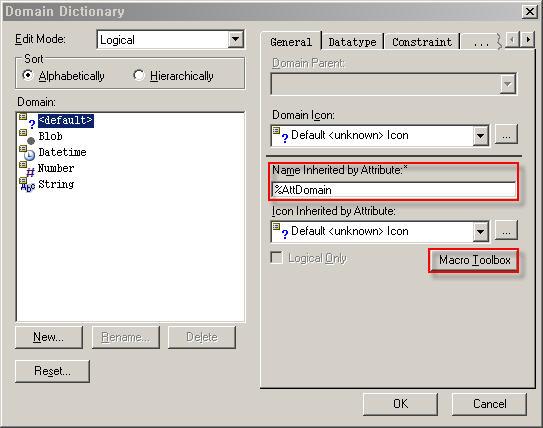543x428 pixels.
Task: Click the Rename... button
Action: point(126,337)
